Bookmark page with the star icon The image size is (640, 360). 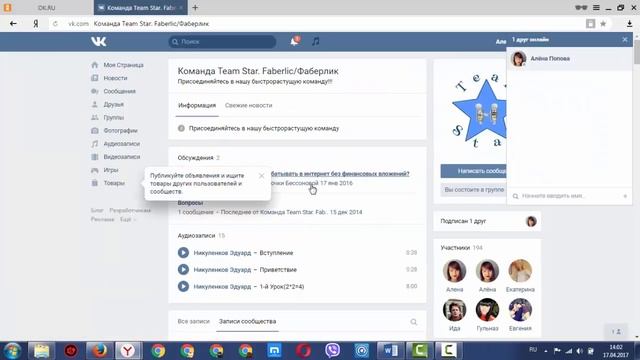point(603,24)
